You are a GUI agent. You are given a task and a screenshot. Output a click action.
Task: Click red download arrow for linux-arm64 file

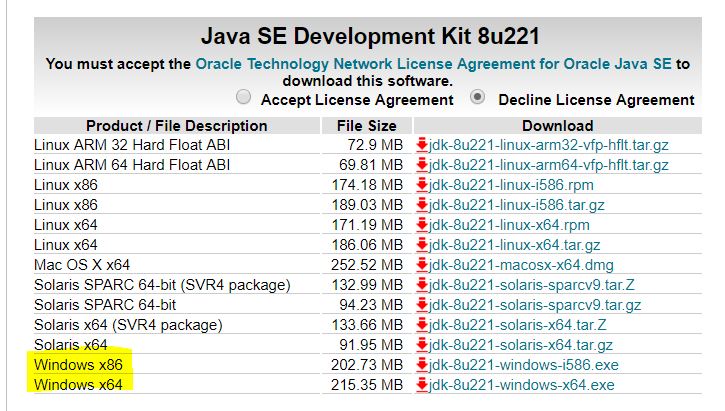[422, 165]
